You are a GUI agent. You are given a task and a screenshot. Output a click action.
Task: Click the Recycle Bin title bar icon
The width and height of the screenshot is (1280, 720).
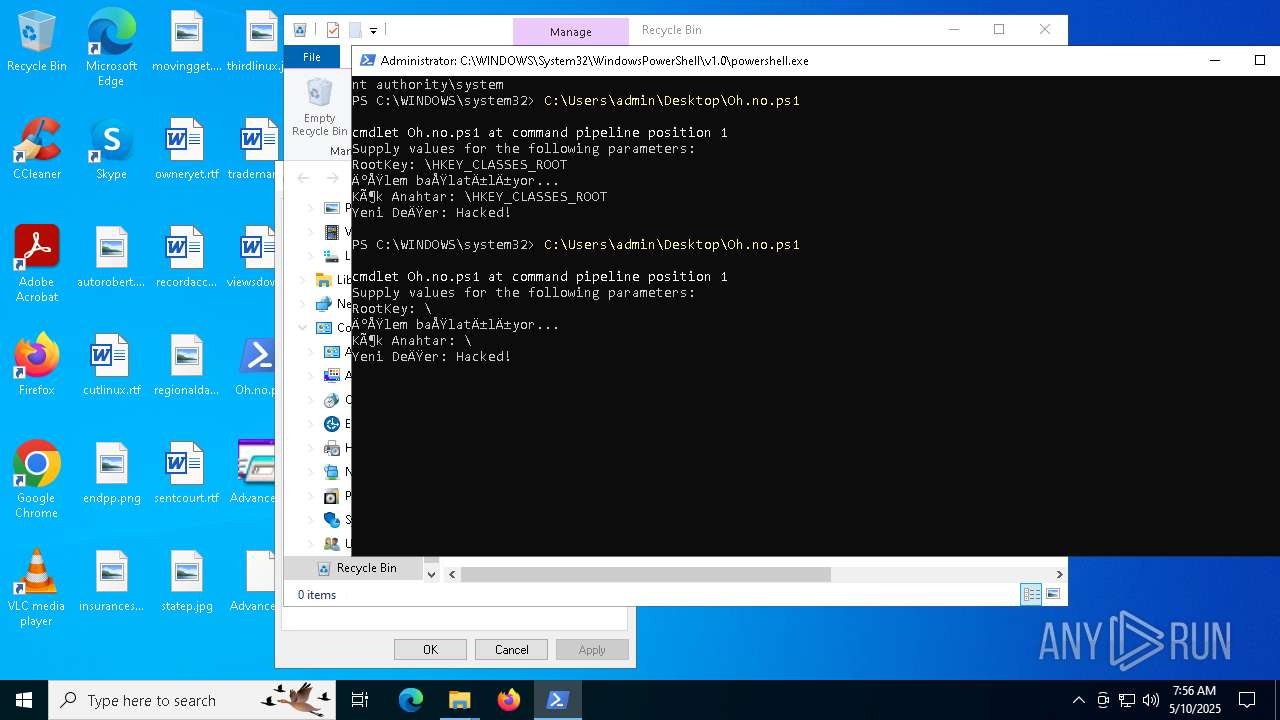(x=299, y=30)
